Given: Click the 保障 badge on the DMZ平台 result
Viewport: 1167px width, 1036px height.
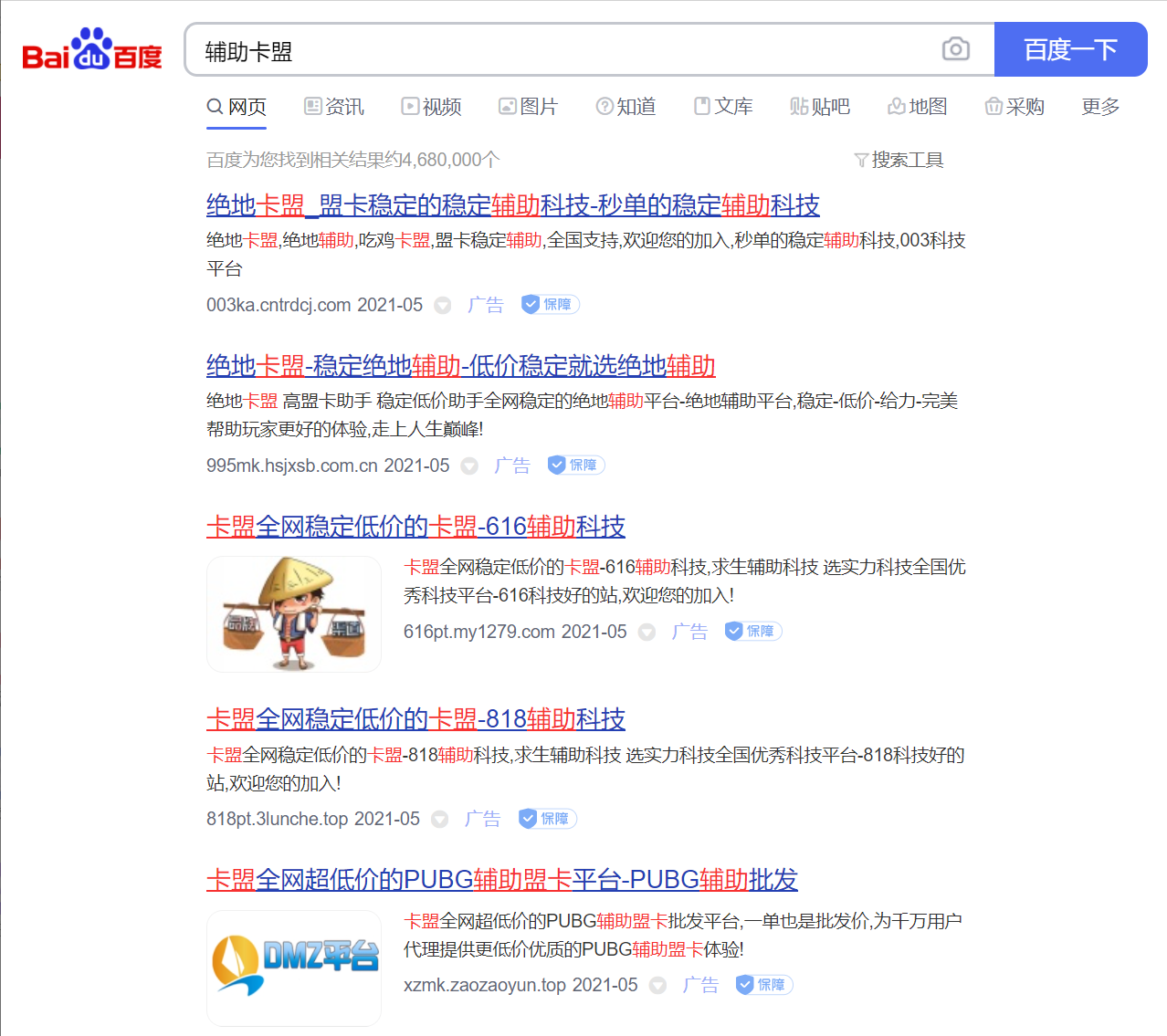Looking at the screenshot, I should click(x=763, y=985).
